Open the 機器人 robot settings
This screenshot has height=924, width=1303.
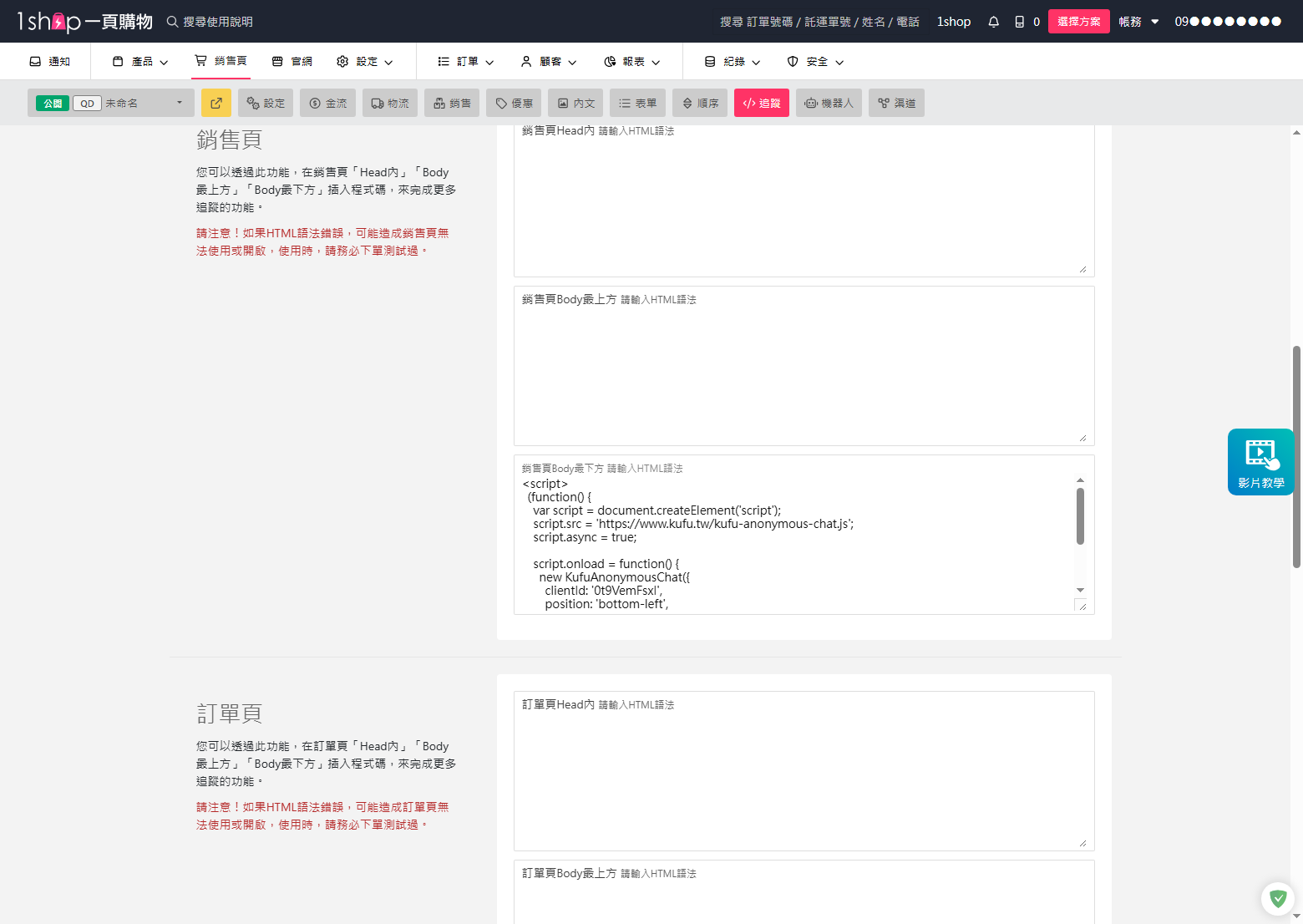click(x=829, y=103)
